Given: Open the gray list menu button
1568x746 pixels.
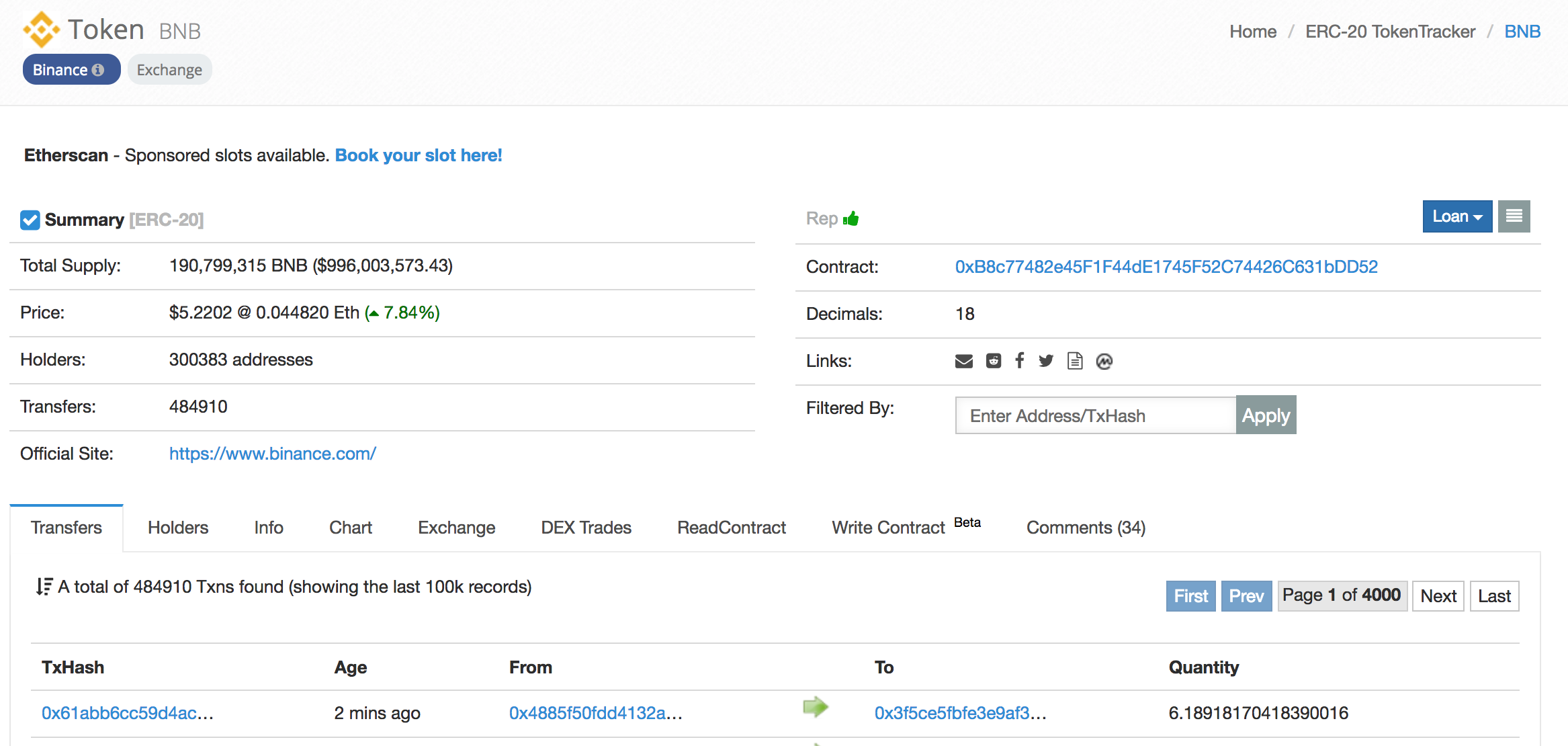Looking at the screenshot, I should coord(1514,216).
